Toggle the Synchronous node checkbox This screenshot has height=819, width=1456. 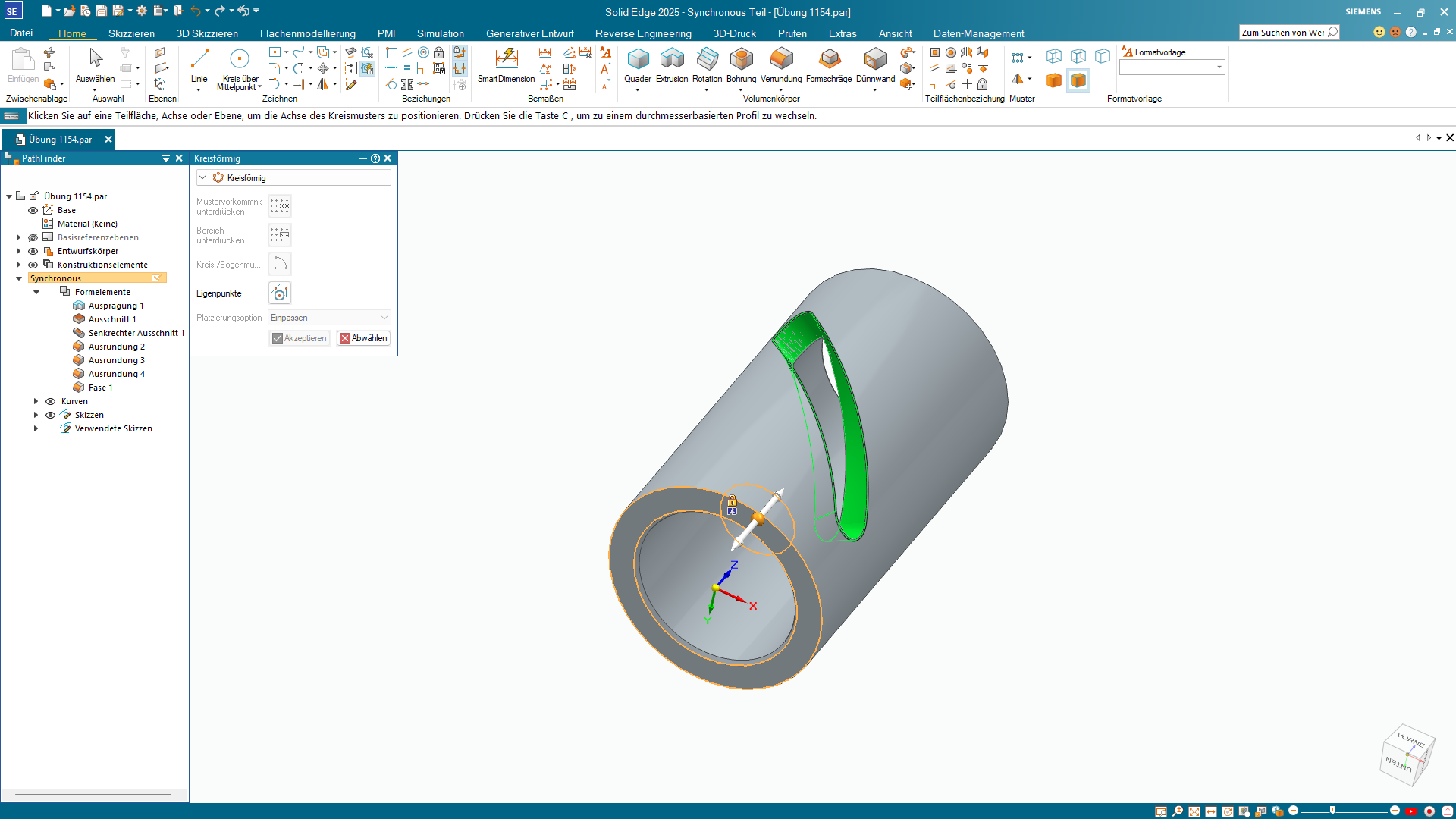pos(156,278)
